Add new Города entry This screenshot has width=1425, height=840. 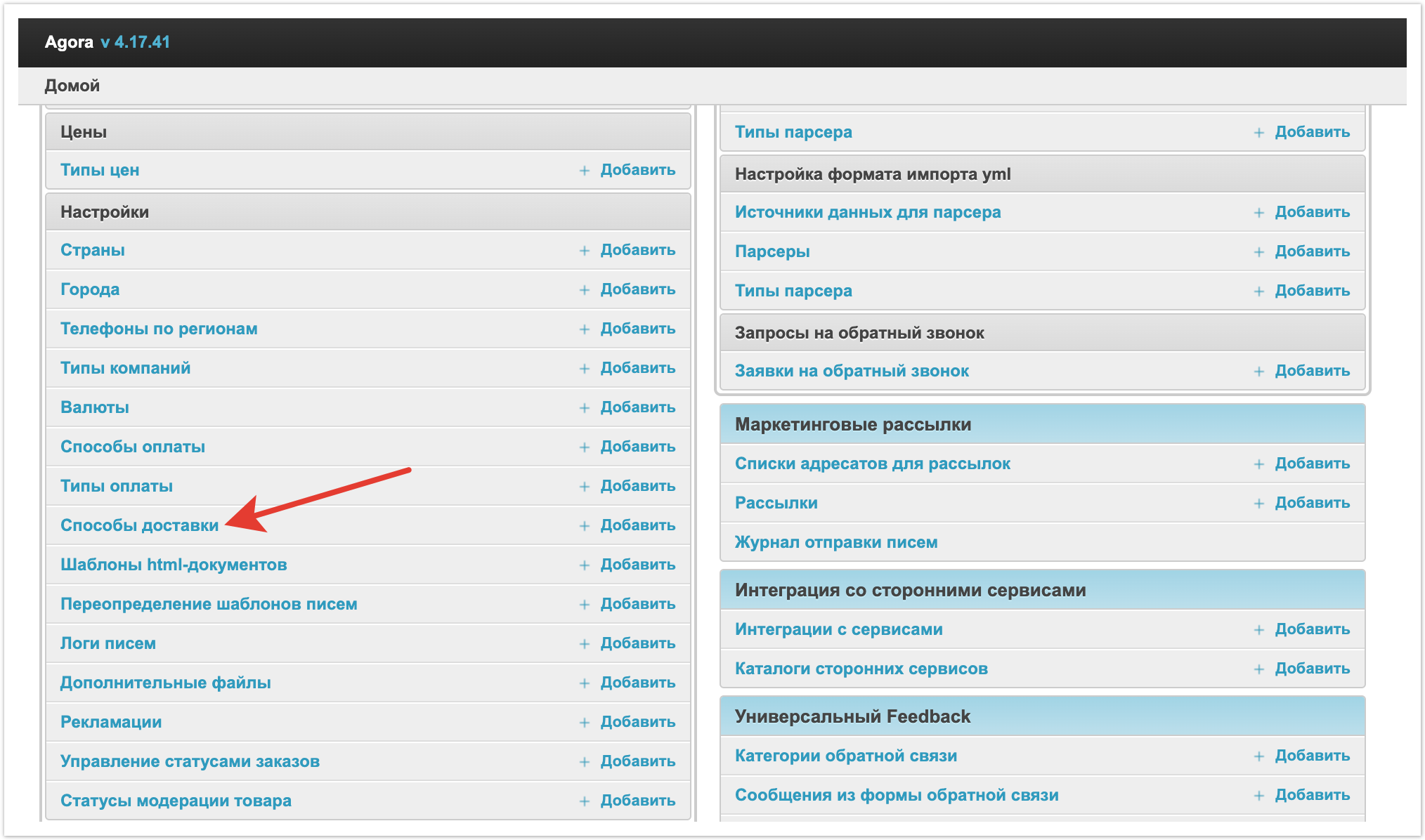(637, 289)
